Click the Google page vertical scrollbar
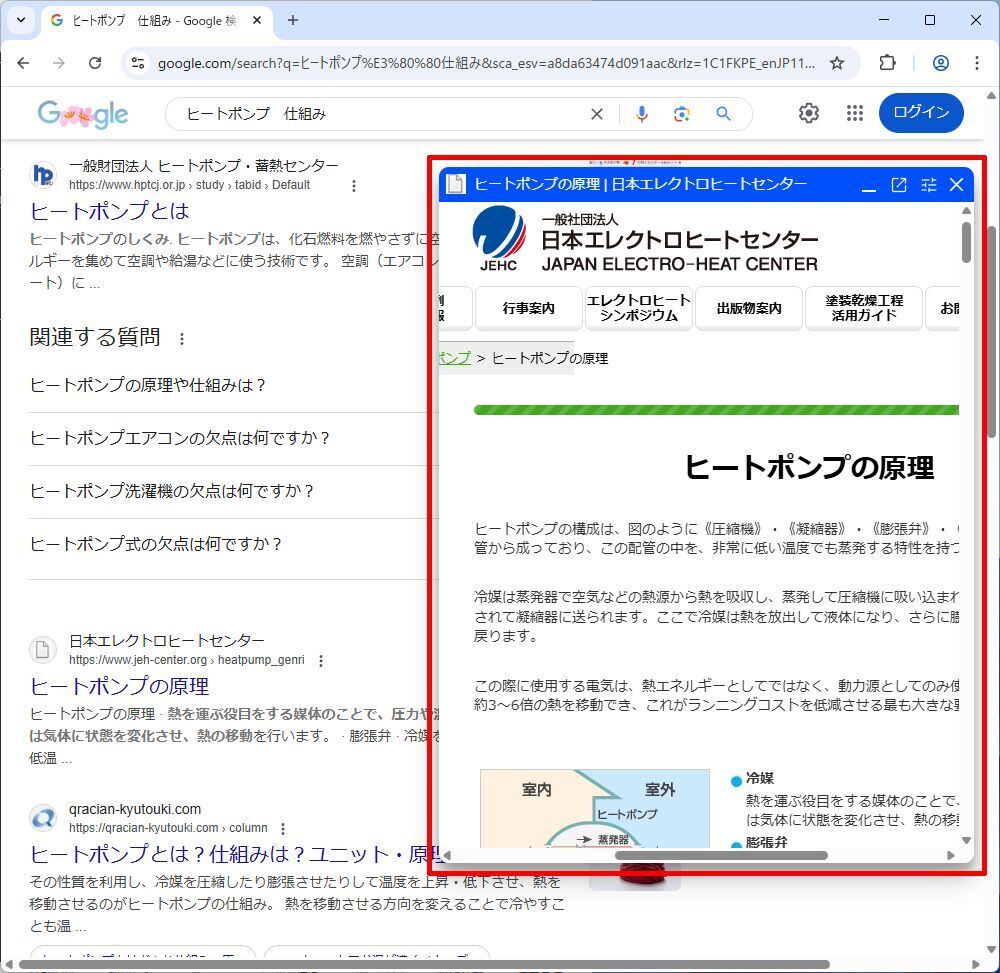Image resolution: width=1000 pixels, height=973 pixels. pyautogui.click(x=992, y=332)
